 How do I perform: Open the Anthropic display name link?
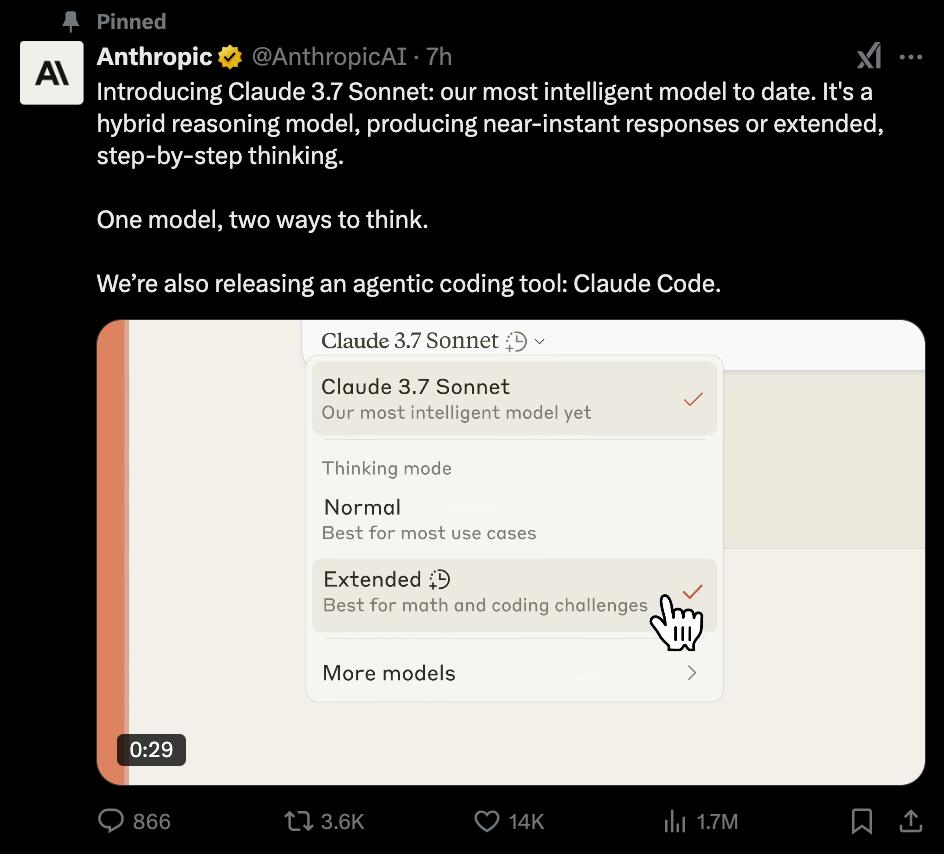tap(154, 57)
